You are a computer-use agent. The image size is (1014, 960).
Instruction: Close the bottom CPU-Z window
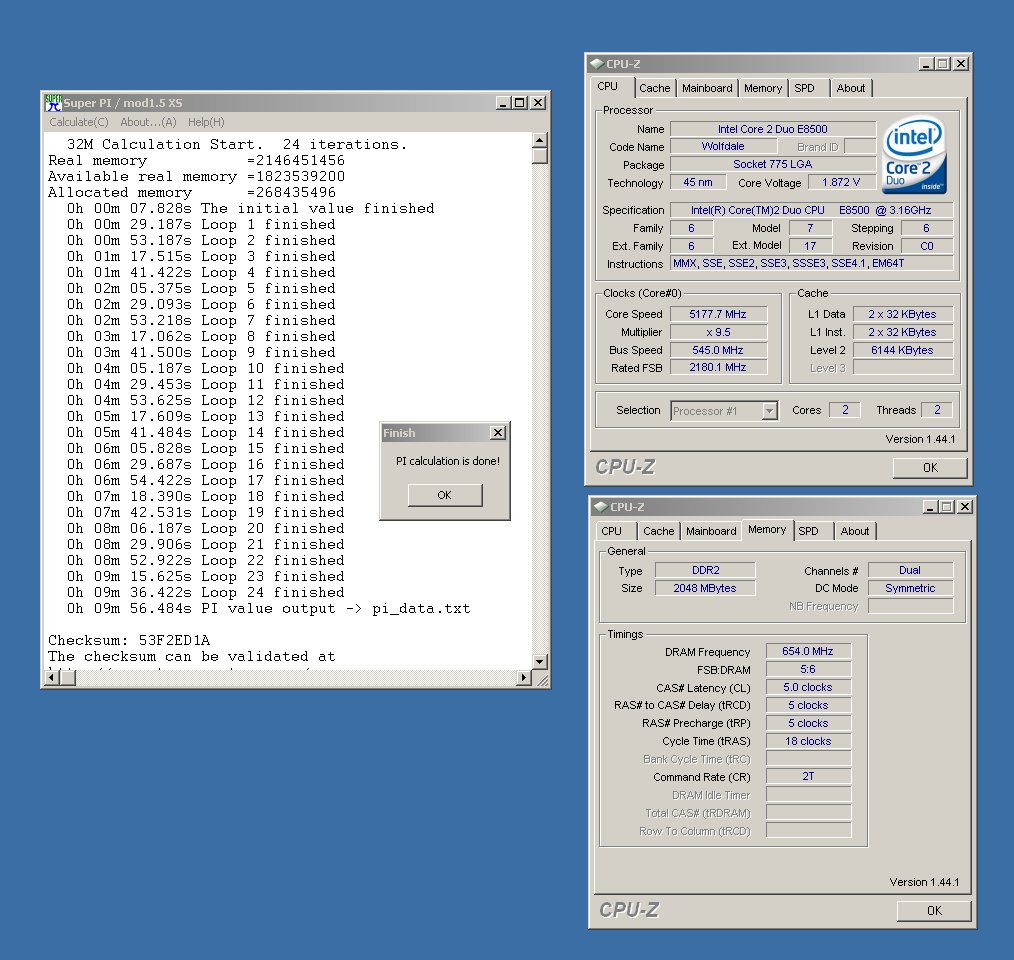[965, 507]
